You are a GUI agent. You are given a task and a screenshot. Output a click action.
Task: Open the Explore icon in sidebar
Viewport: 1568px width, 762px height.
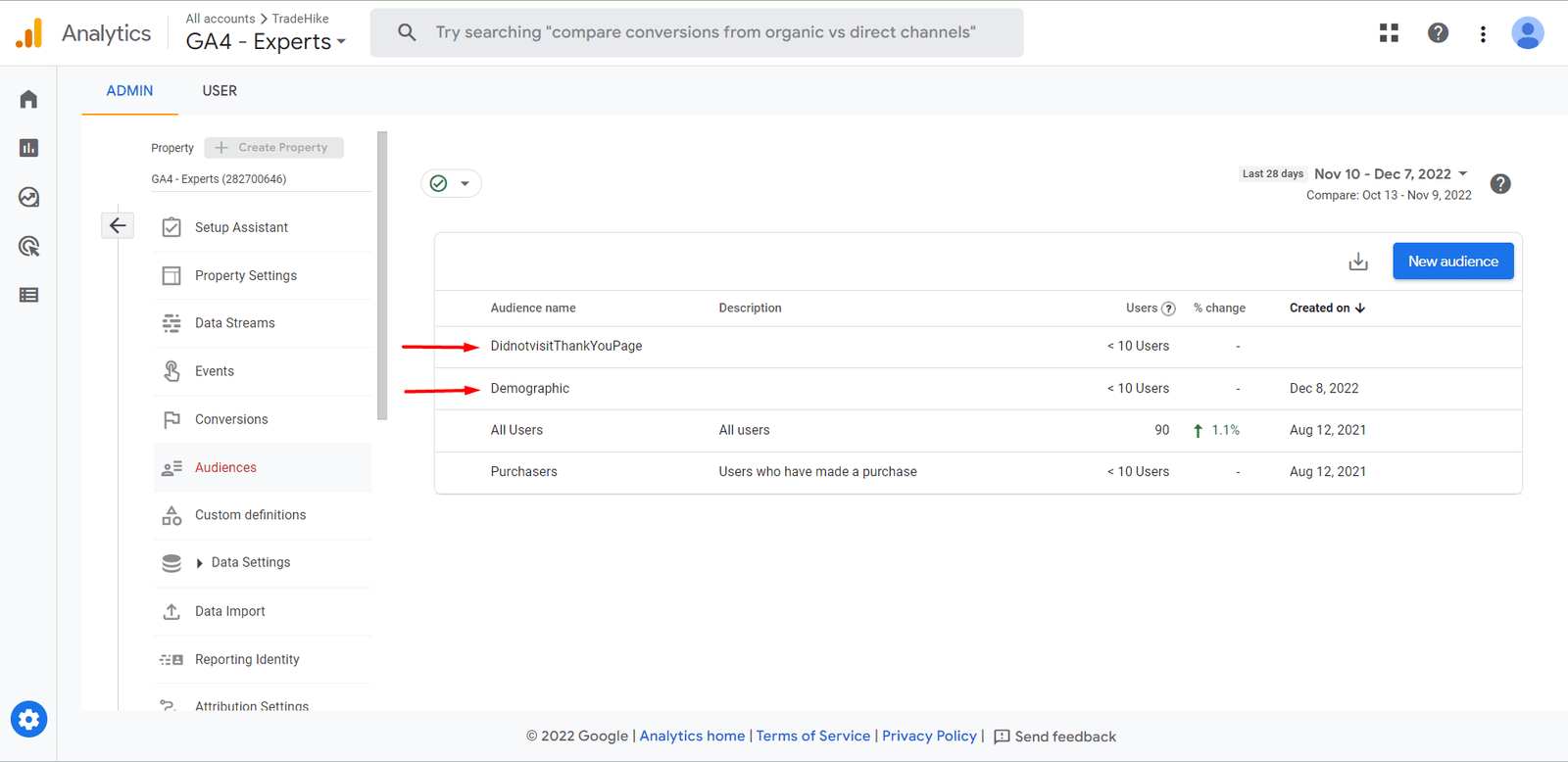(x=28, y=197)
